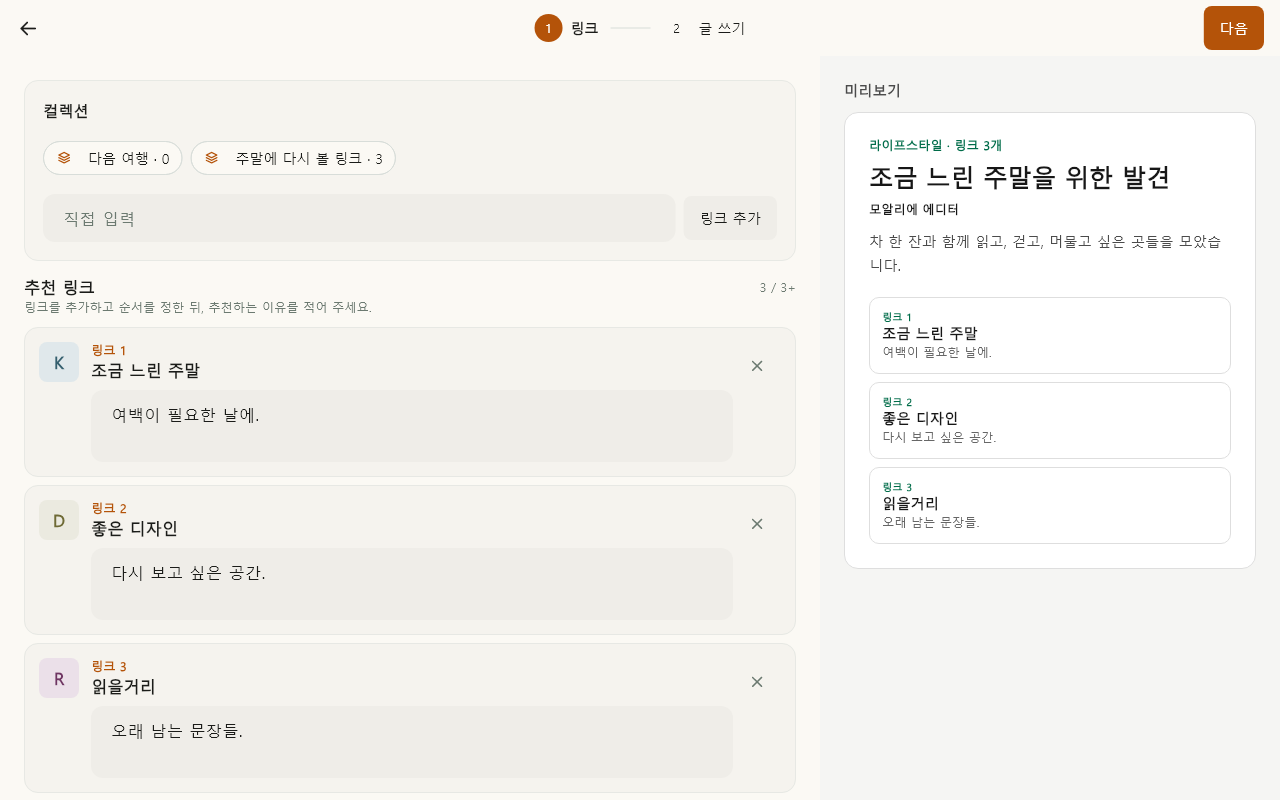
Task: Click the D avatar on link 2
Action: pos(59,520)
